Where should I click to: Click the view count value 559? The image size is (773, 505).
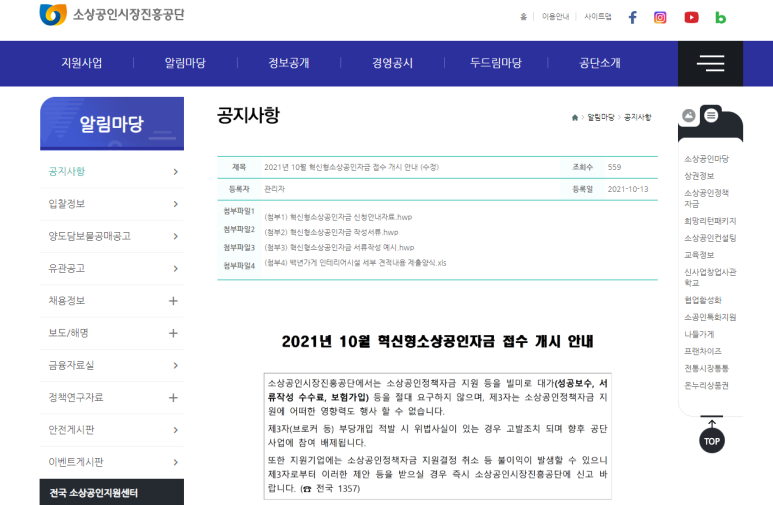click(614, 167)
